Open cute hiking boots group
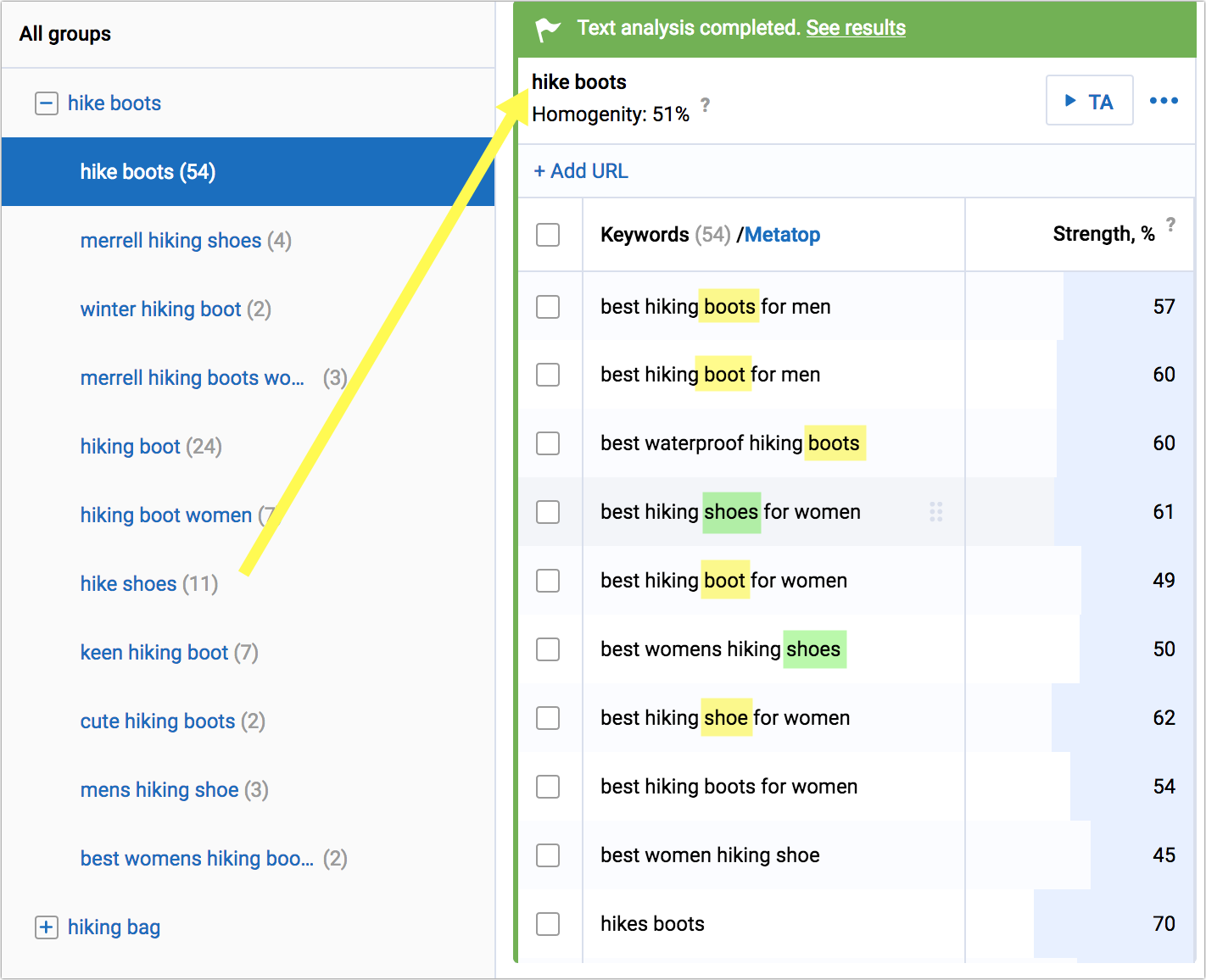The height and width of the screenshot is (980, 1206). click(172, 721)
